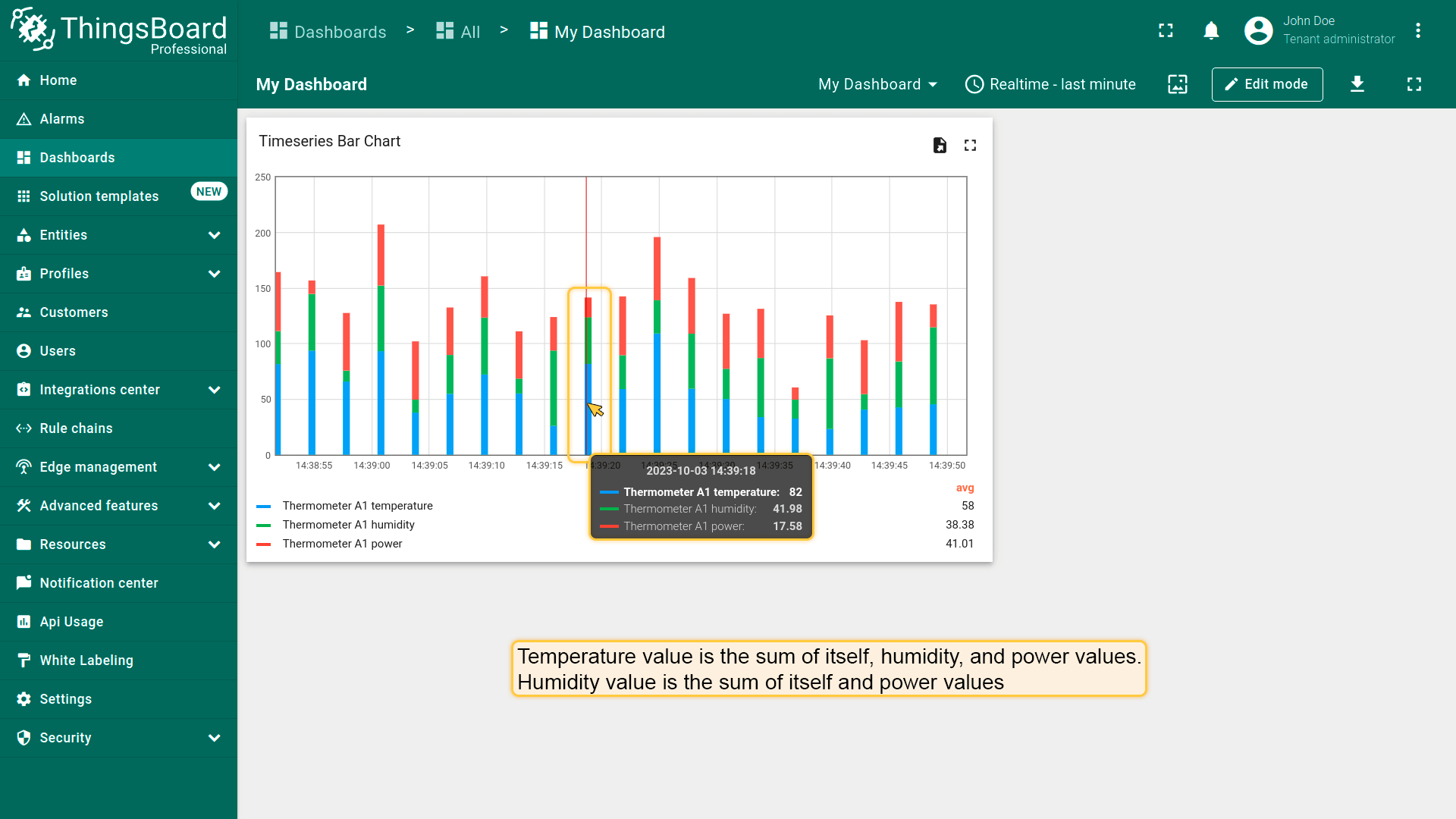The image size is (1456, 819).
Task: Toggle Thermometer A1 humidity legend series
Action: click(348, 525)
